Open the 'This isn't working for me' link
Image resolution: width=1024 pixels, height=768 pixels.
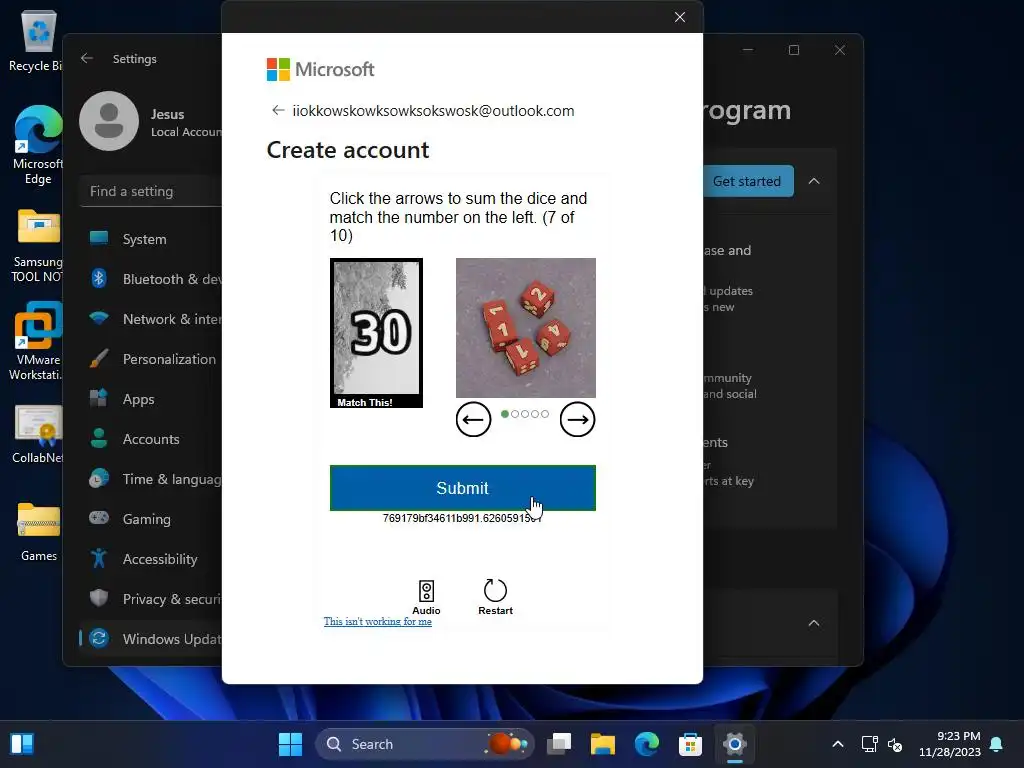pyautogui.click(x=377, y=622)
